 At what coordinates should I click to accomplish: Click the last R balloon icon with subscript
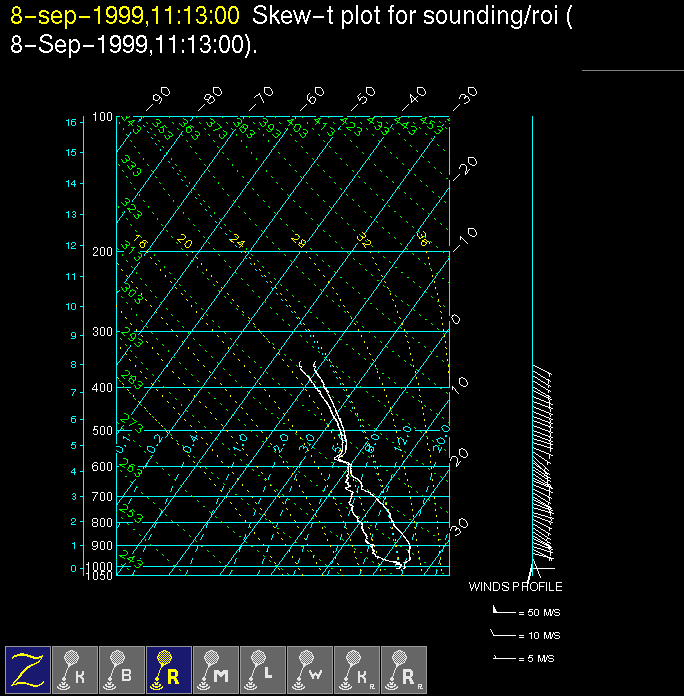(404, 669)
